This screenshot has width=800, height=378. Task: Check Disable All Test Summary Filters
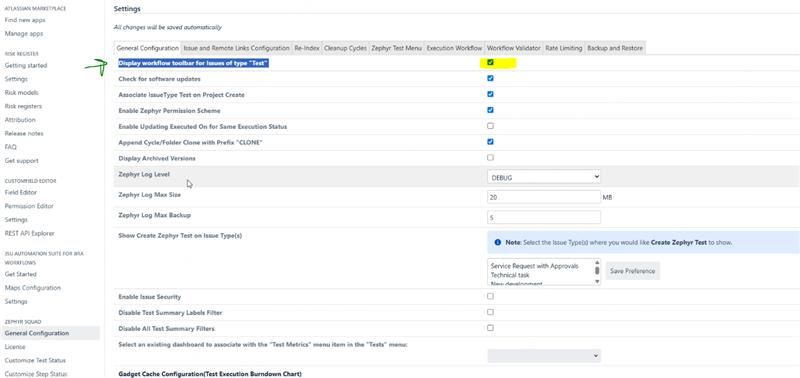(x=490, y=328)
